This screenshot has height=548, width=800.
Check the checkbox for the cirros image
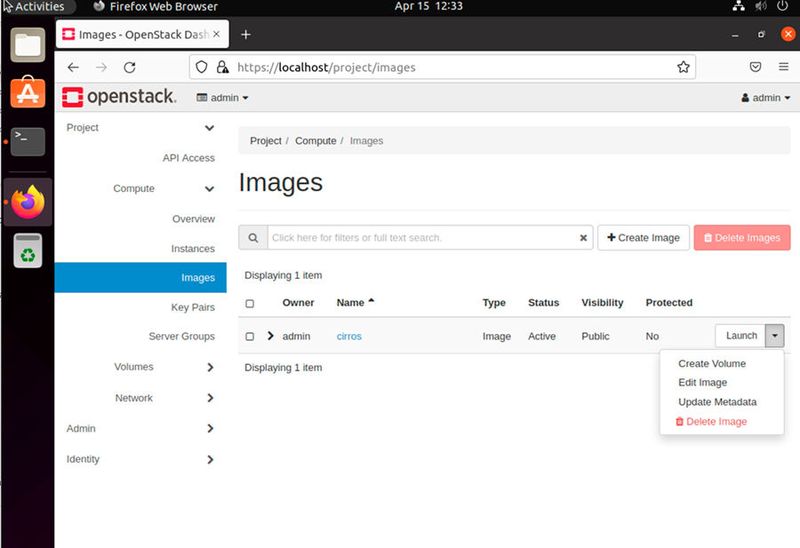pyautogui.click(x=249, y=336)
